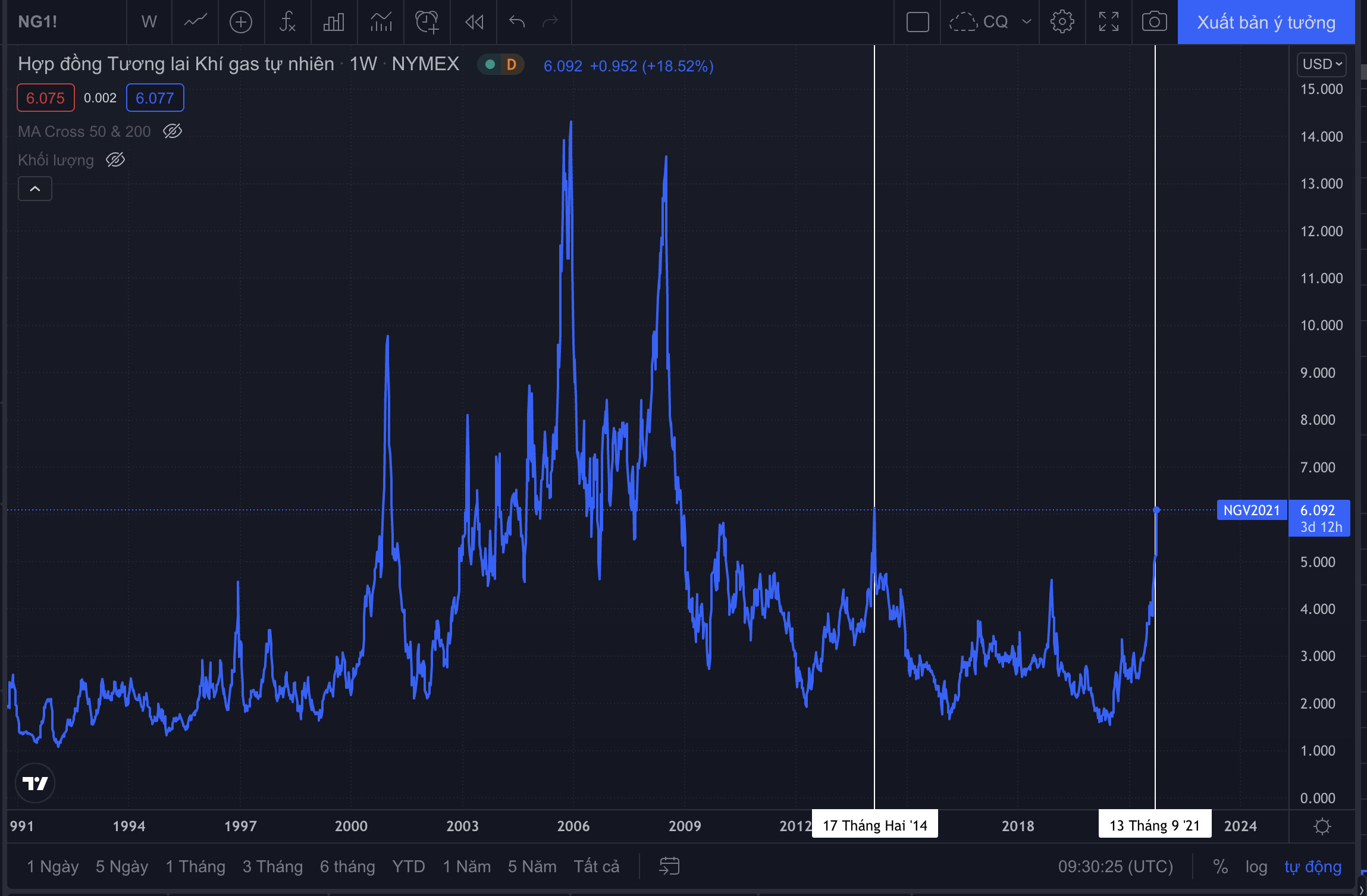1367x896 pixels.
Task: Open the indicators fx menu
Action: [x=287, y=22]
